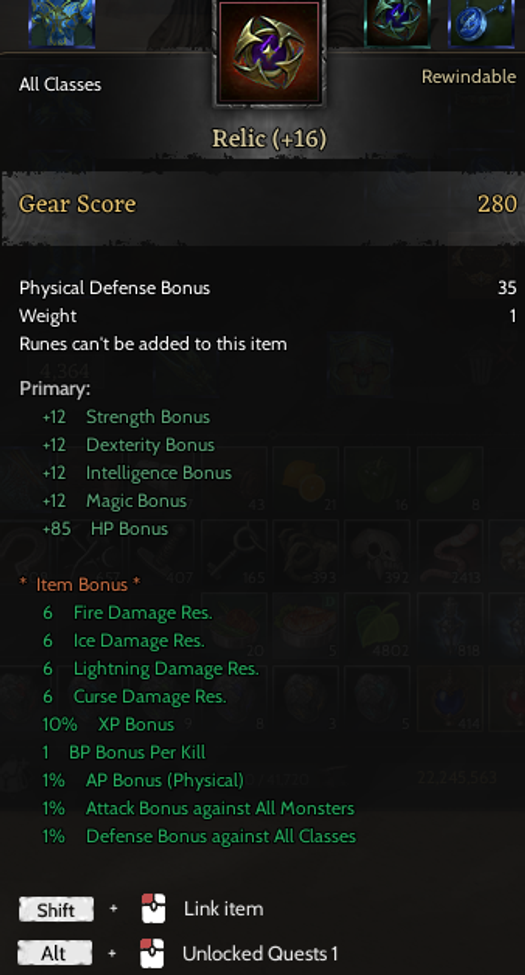
Task: Click the small relic icon with teal border
Action: 397,23
